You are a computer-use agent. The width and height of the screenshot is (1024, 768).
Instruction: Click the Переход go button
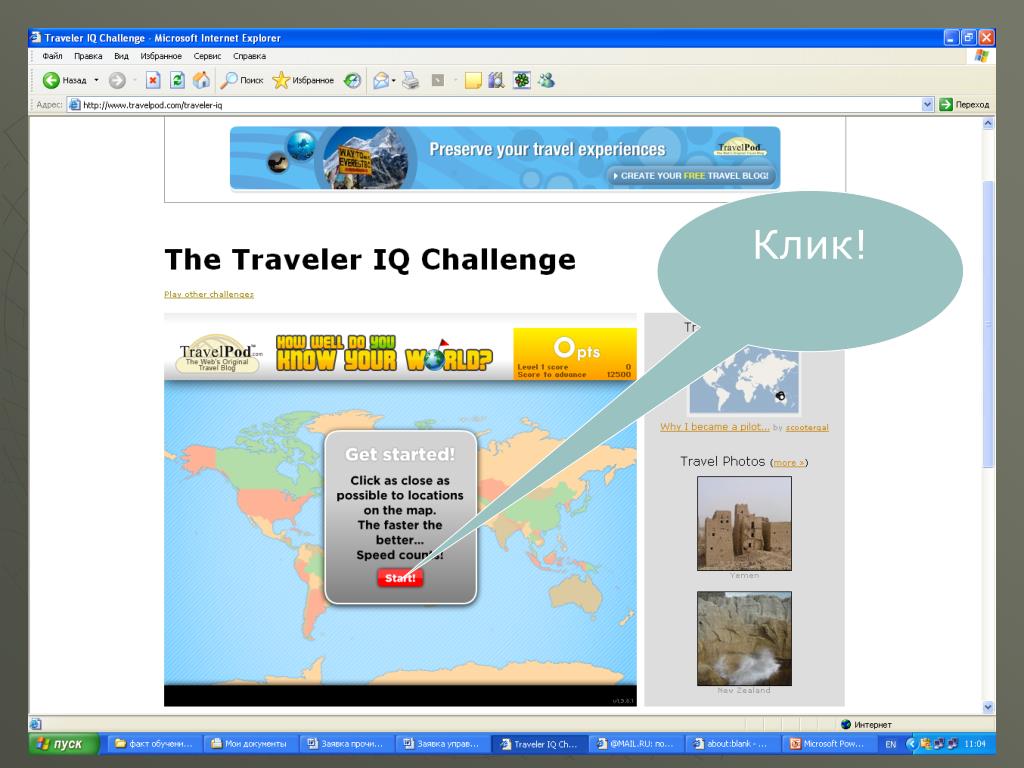pos(965,104)
